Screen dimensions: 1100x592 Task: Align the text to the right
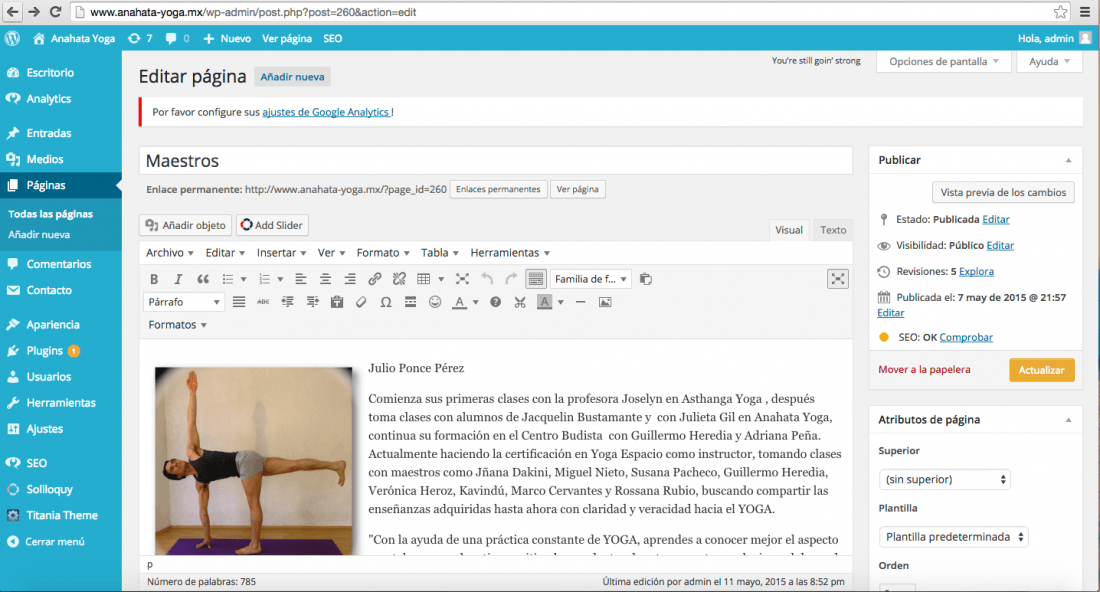coord(350,279)
